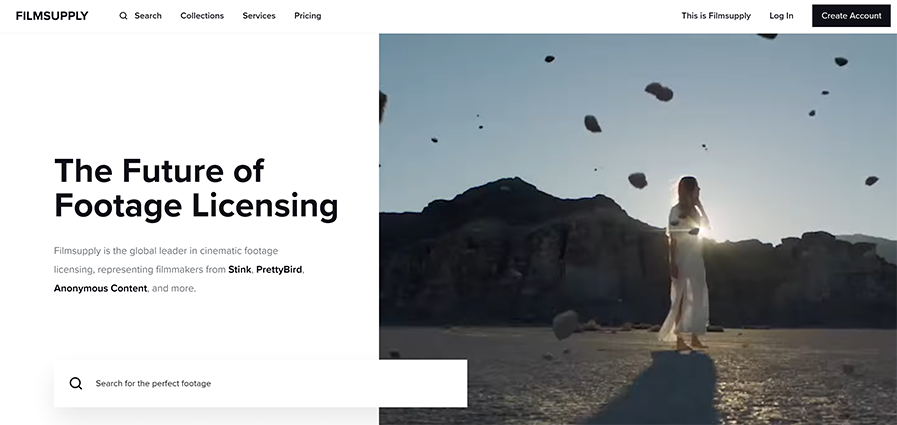The width and height of the screenshot is (897, 425).
Task: Follow the PrettyBird link
Action: click(279, 269)
